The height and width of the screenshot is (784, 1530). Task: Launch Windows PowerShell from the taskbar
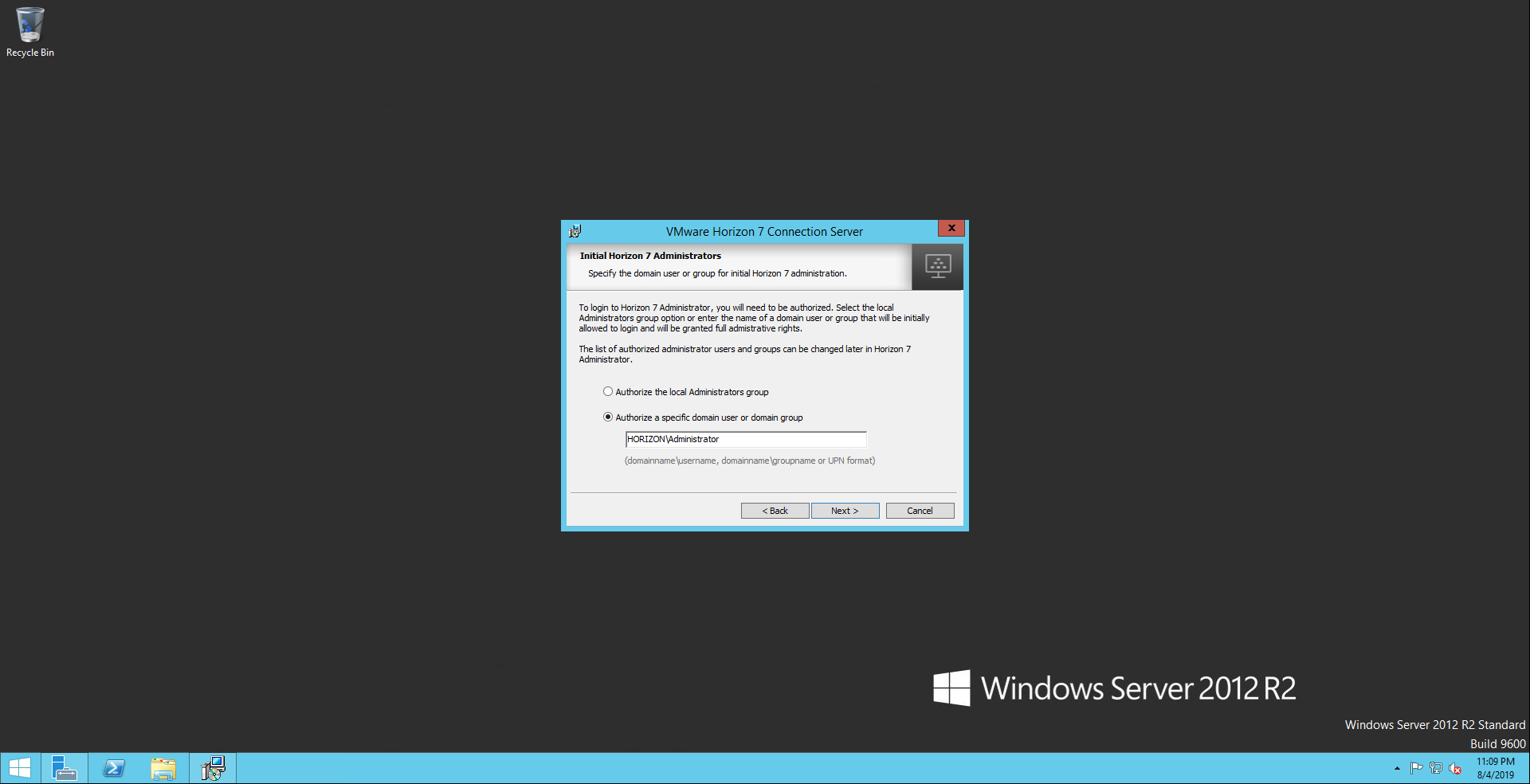[114, 769]
